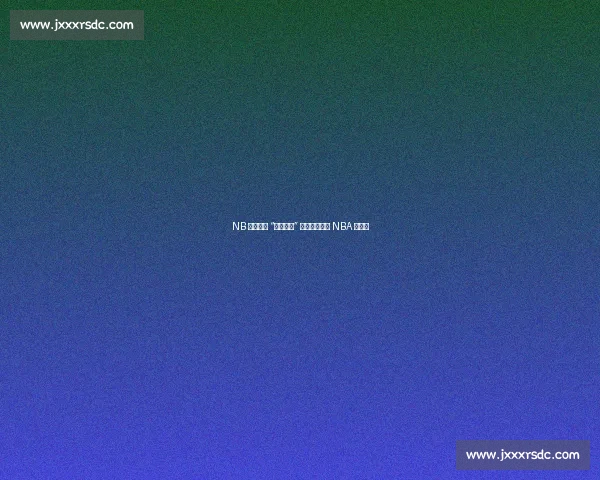Click the placeholder characters after "NBA"
This screenshot has width=600, height=480.
tap(362, 226)
